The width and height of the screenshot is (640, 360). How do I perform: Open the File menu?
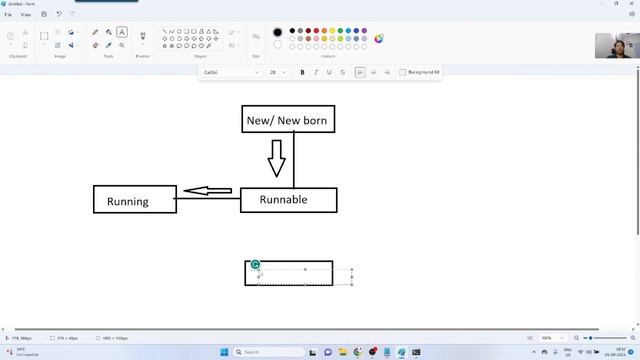[8, 14]
